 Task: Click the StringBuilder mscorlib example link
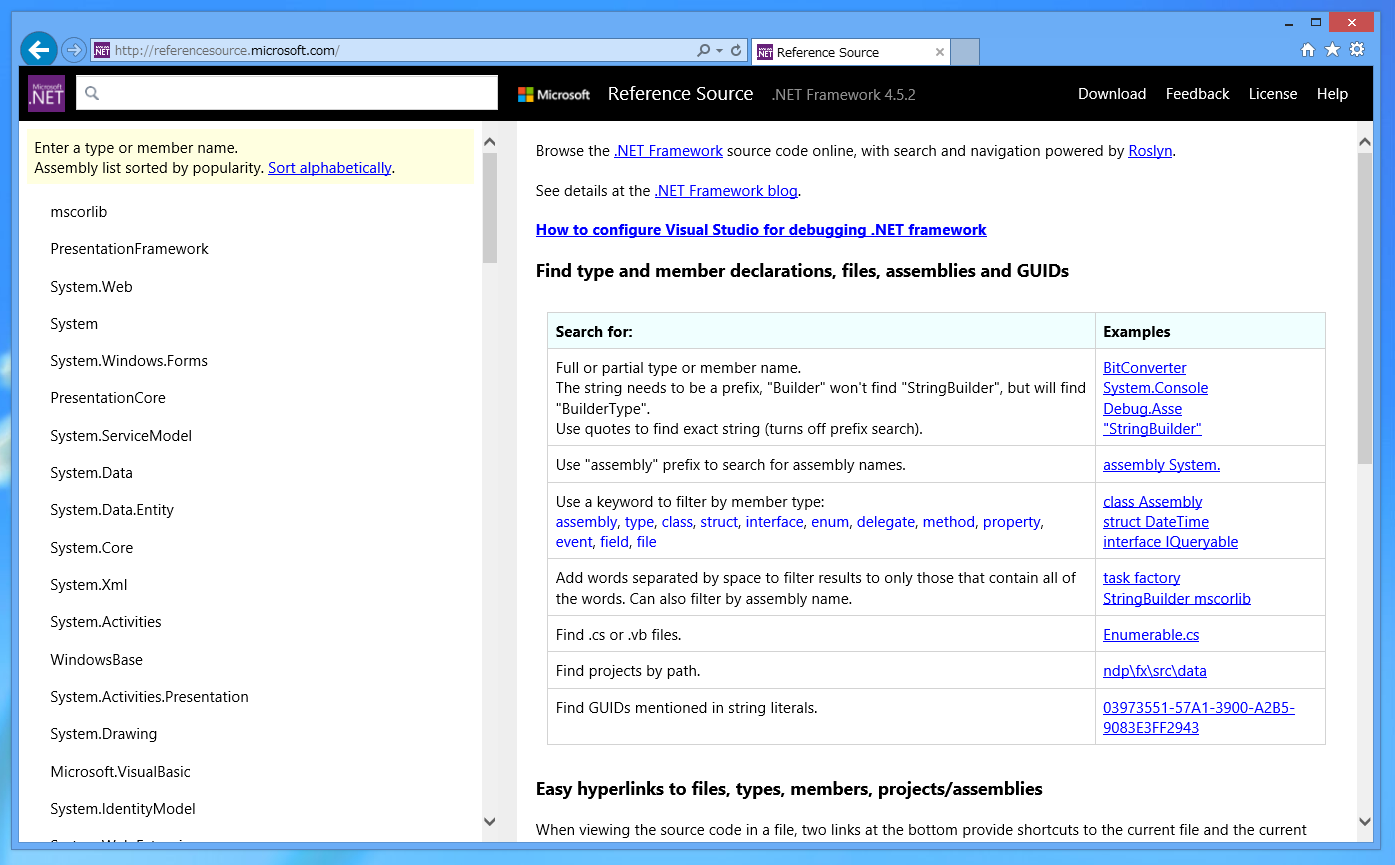click(x=1176, y=599)
